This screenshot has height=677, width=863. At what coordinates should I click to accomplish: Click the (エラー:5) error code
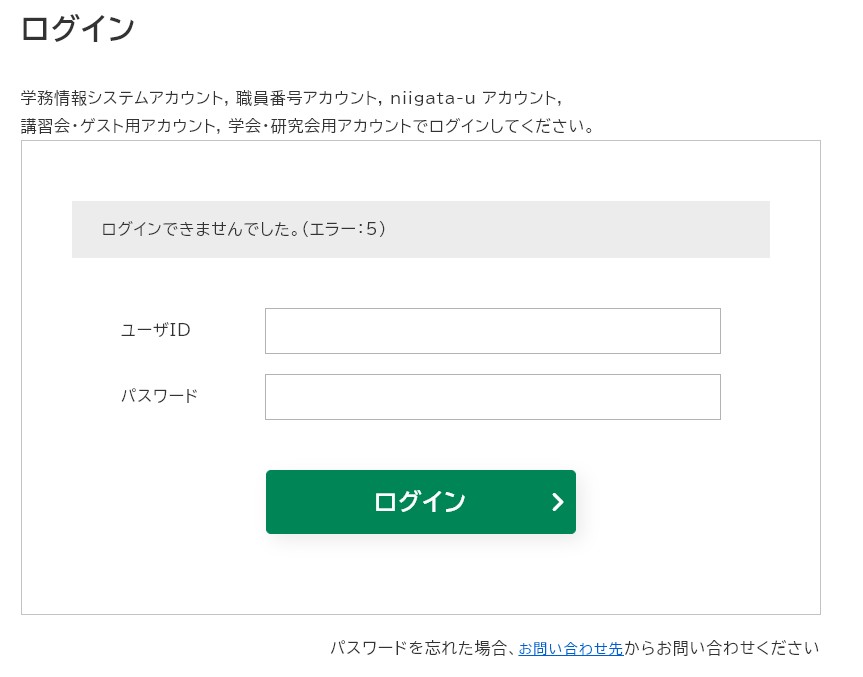(345, 229)
